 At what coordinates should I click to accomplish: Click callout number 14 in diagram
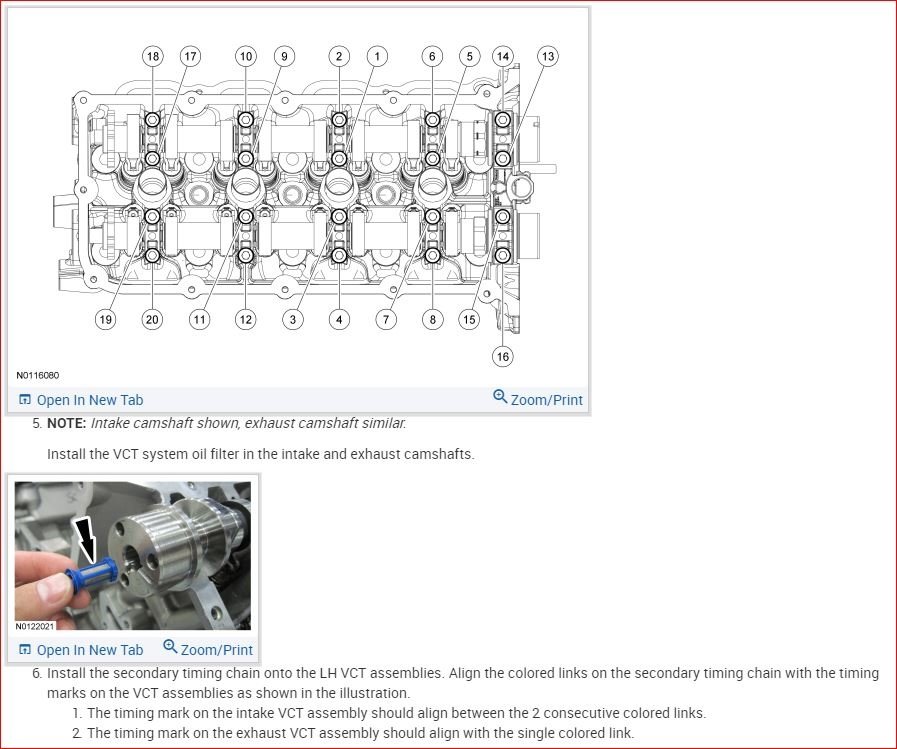tap(503, 56)
